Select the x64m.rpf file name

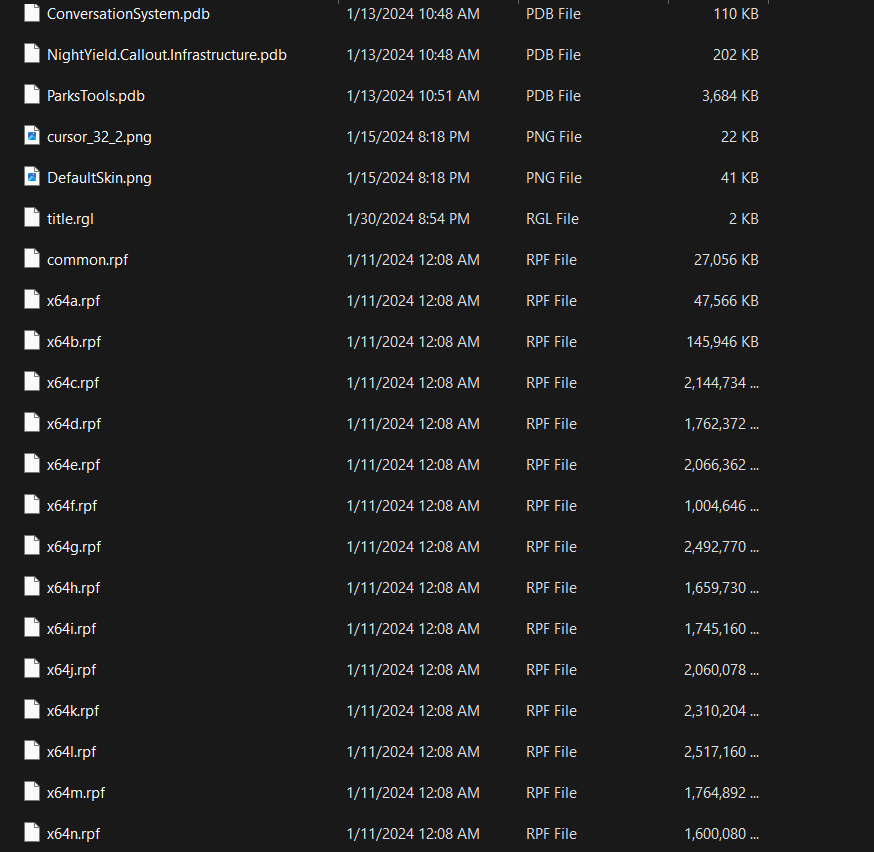pyautogui.click(x=76, y=793)
